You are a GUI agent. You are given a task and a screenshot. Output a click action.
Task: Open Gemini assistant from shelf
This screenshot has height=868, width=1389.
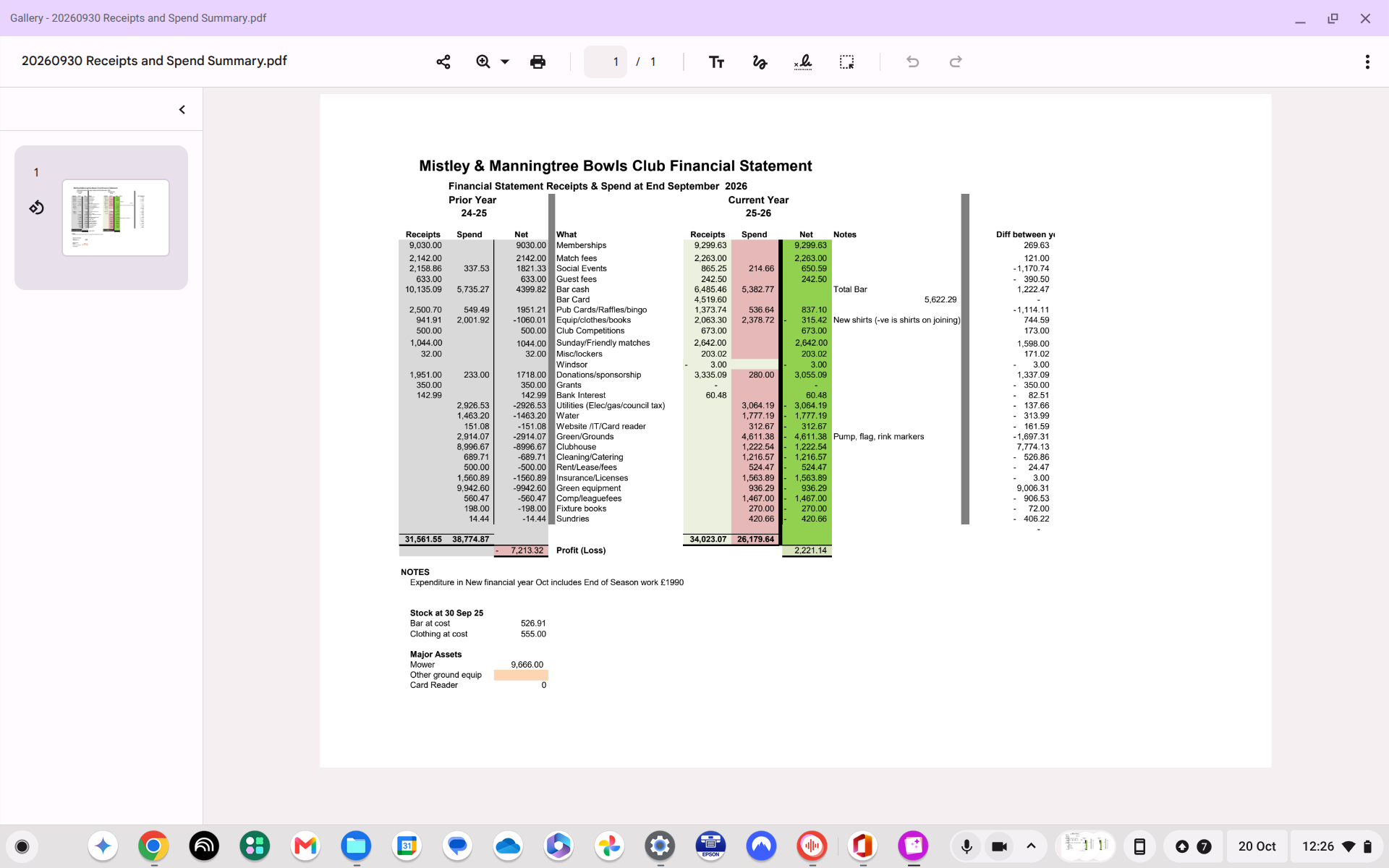[x=103, y=846]
